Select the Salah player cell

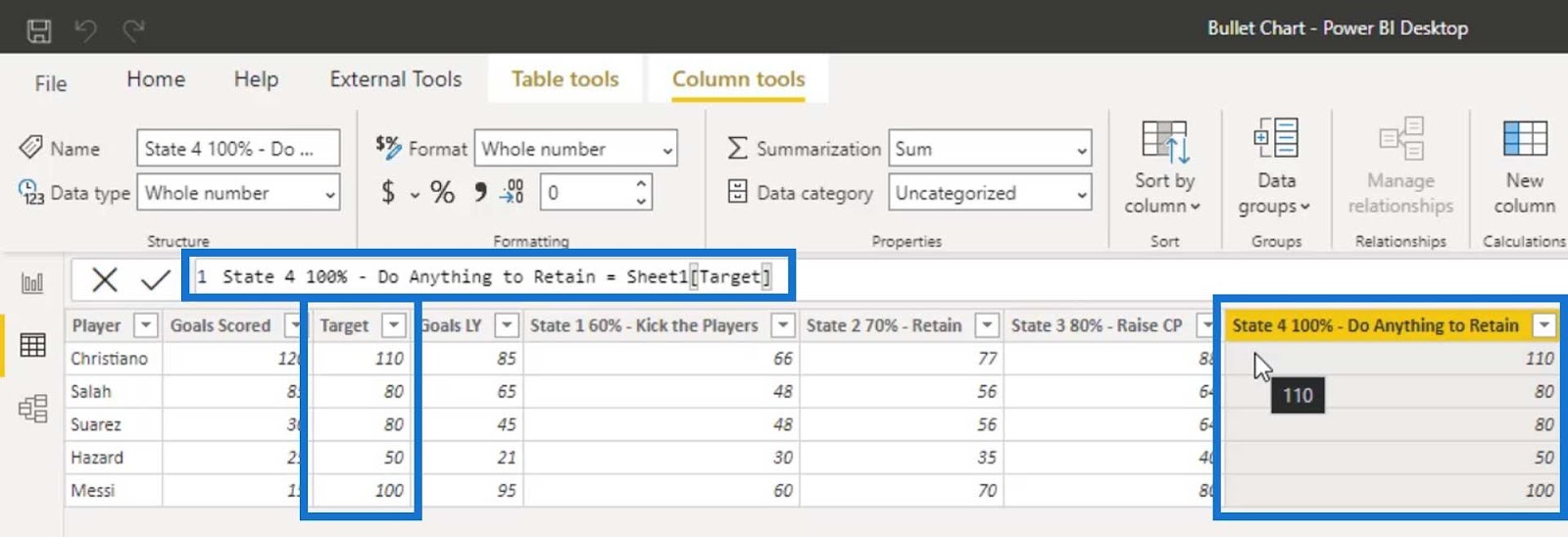tap(91, 392)
